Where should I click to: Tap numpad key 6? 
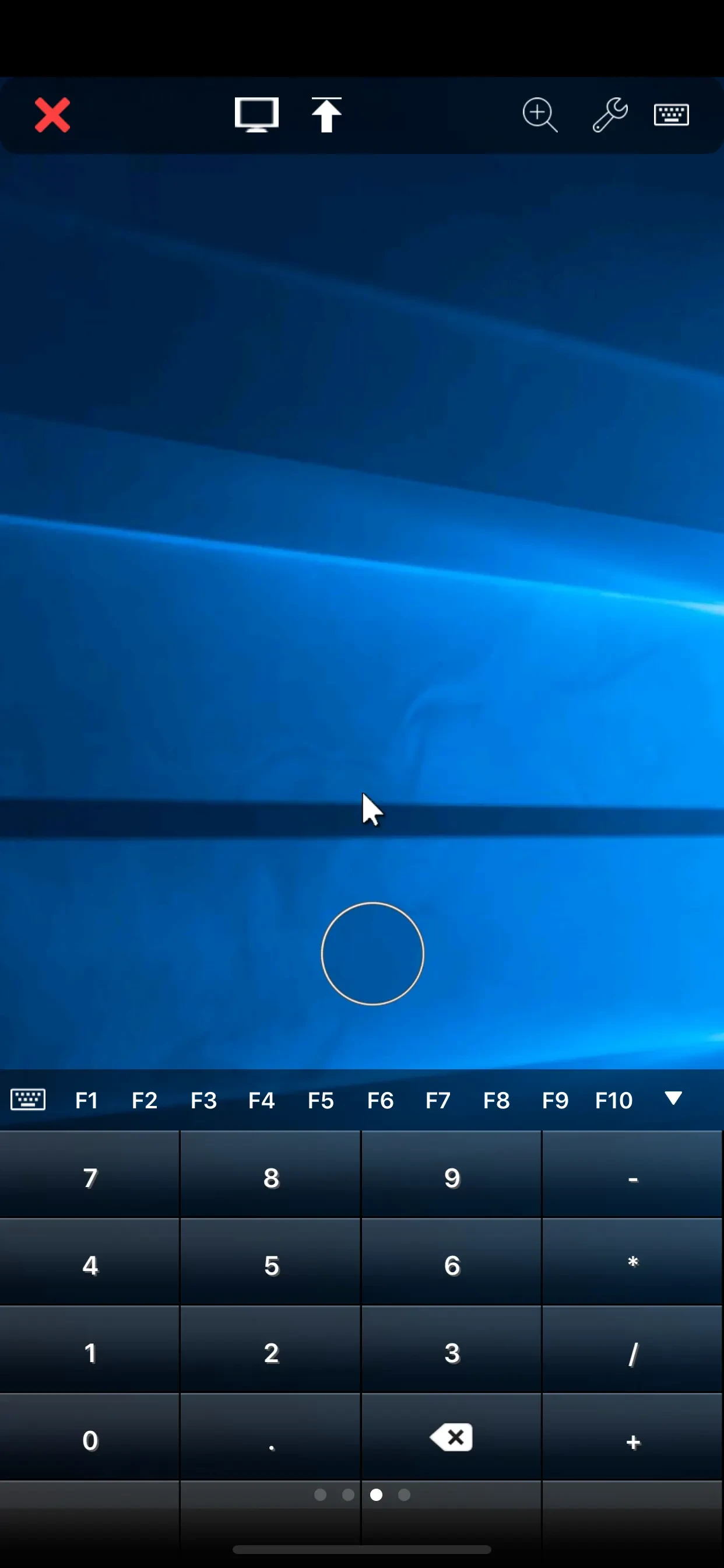pyautogui.click(x=451, y=1262)
